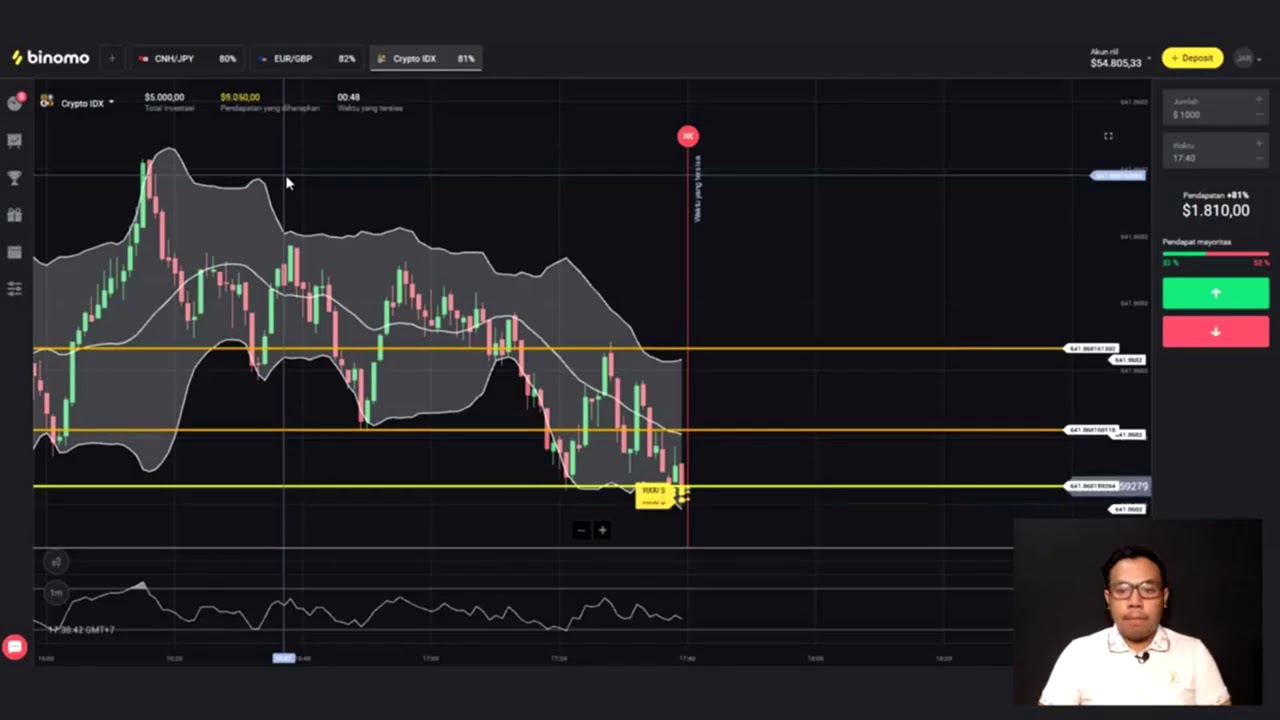Open the calendar sidebar icon
Viewport: 1280px width, 720px height.
[x=15, y=252]
